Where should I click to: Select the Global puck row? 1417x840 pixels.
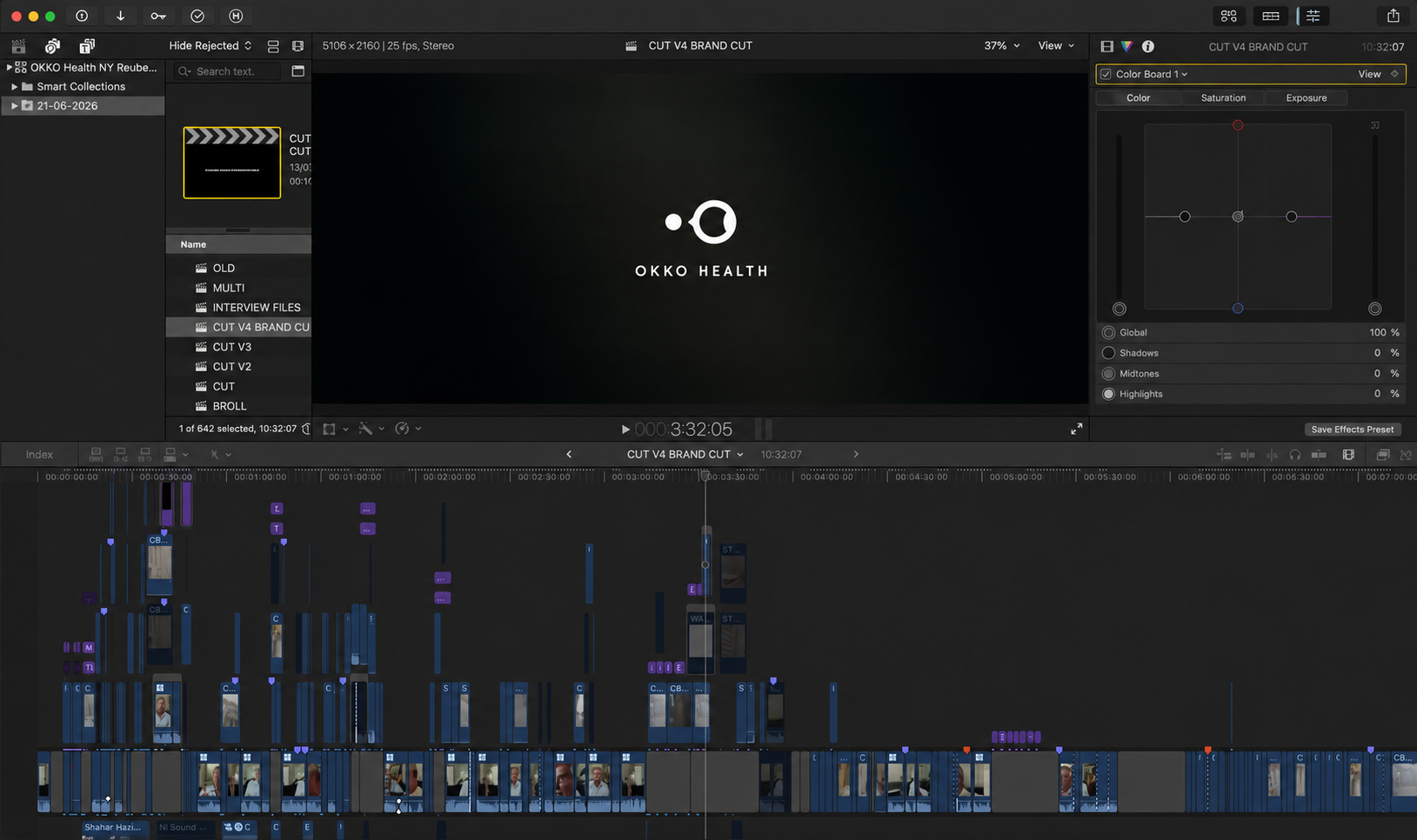pyautogui.click(x=1250, y=332)
